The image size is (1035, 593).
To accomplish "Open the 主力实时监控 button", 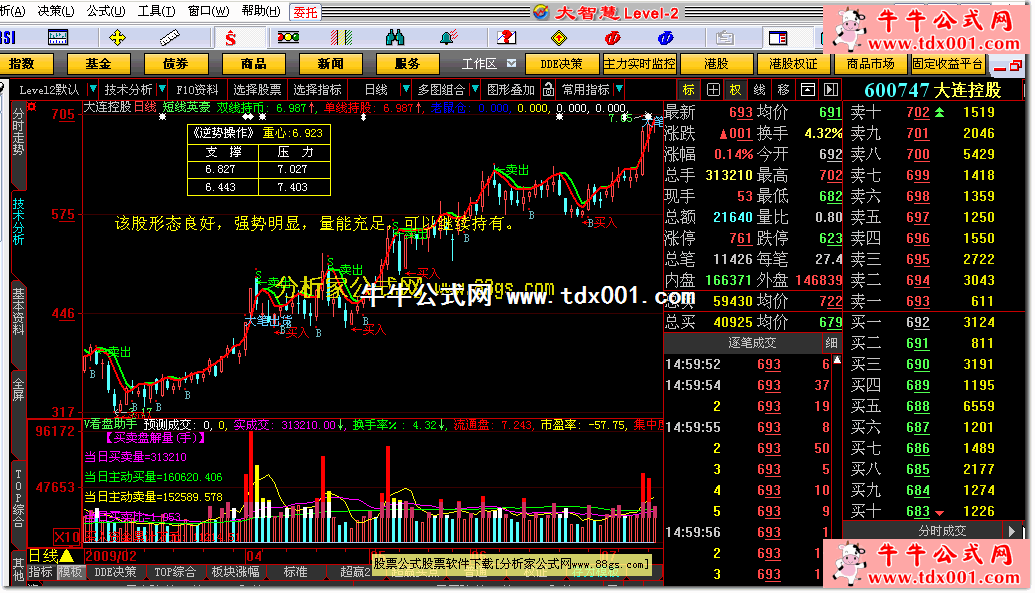I will 639,63.
